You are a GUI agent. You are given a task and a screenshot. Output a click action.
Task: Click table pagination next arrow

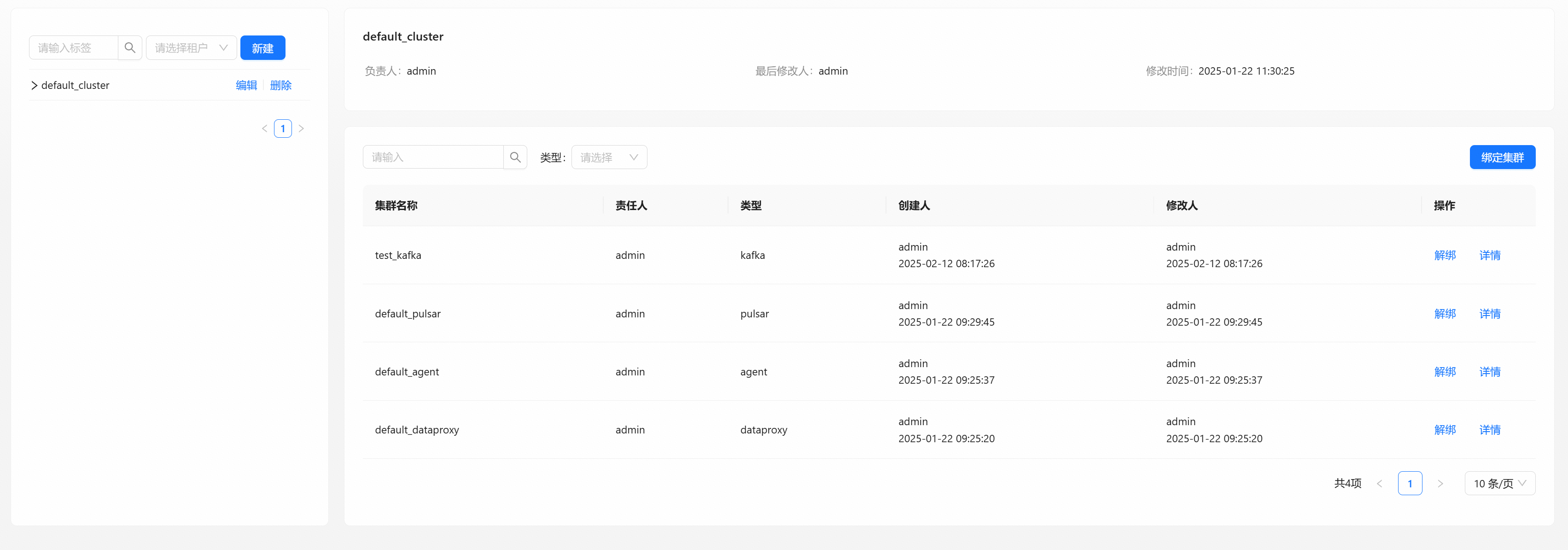click(x=1440, y=483)
